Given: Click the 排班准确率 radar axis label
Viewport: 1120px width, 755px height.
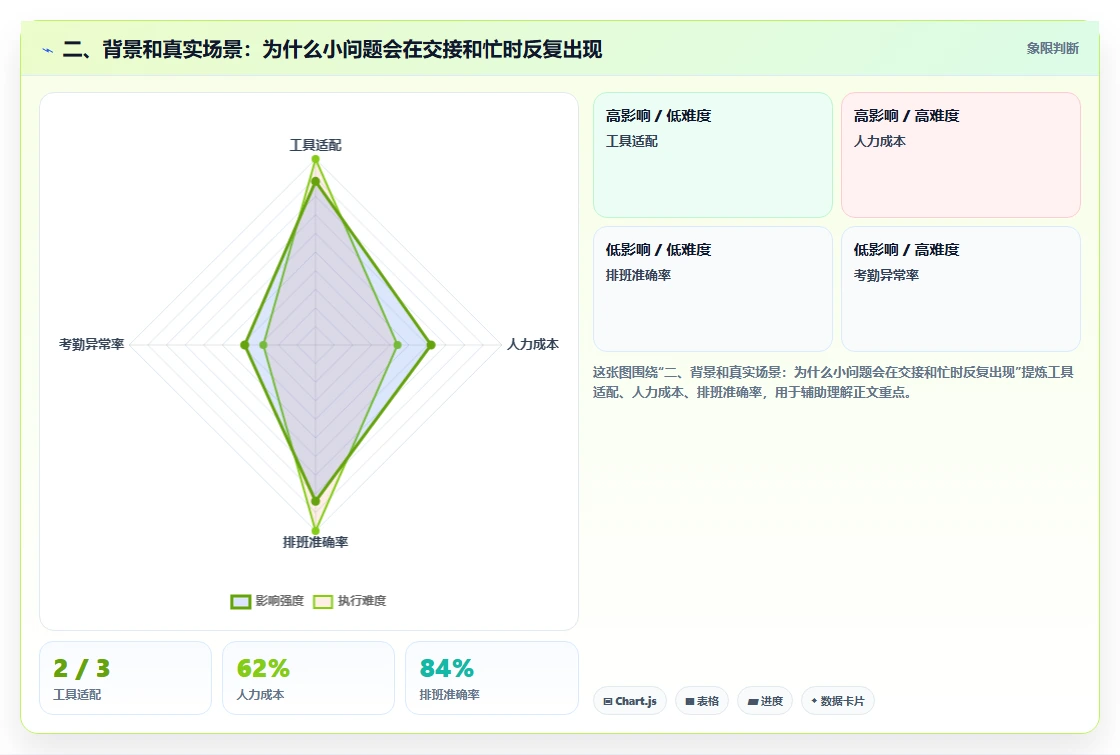Looking at the screenshot, I should [315, 542].
